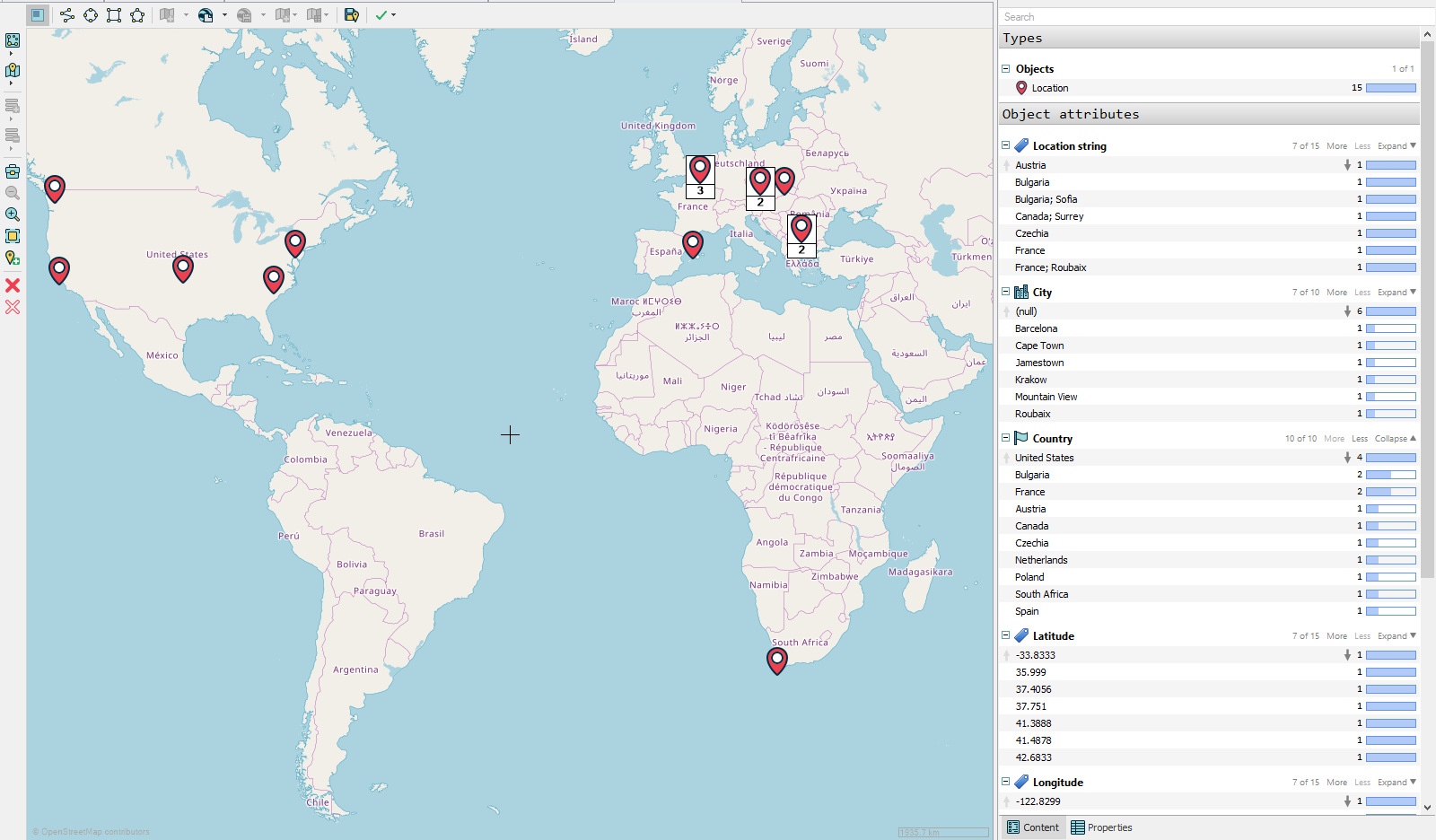Select the rectangle selection tool
The image size is (1436, 840).
114,14
